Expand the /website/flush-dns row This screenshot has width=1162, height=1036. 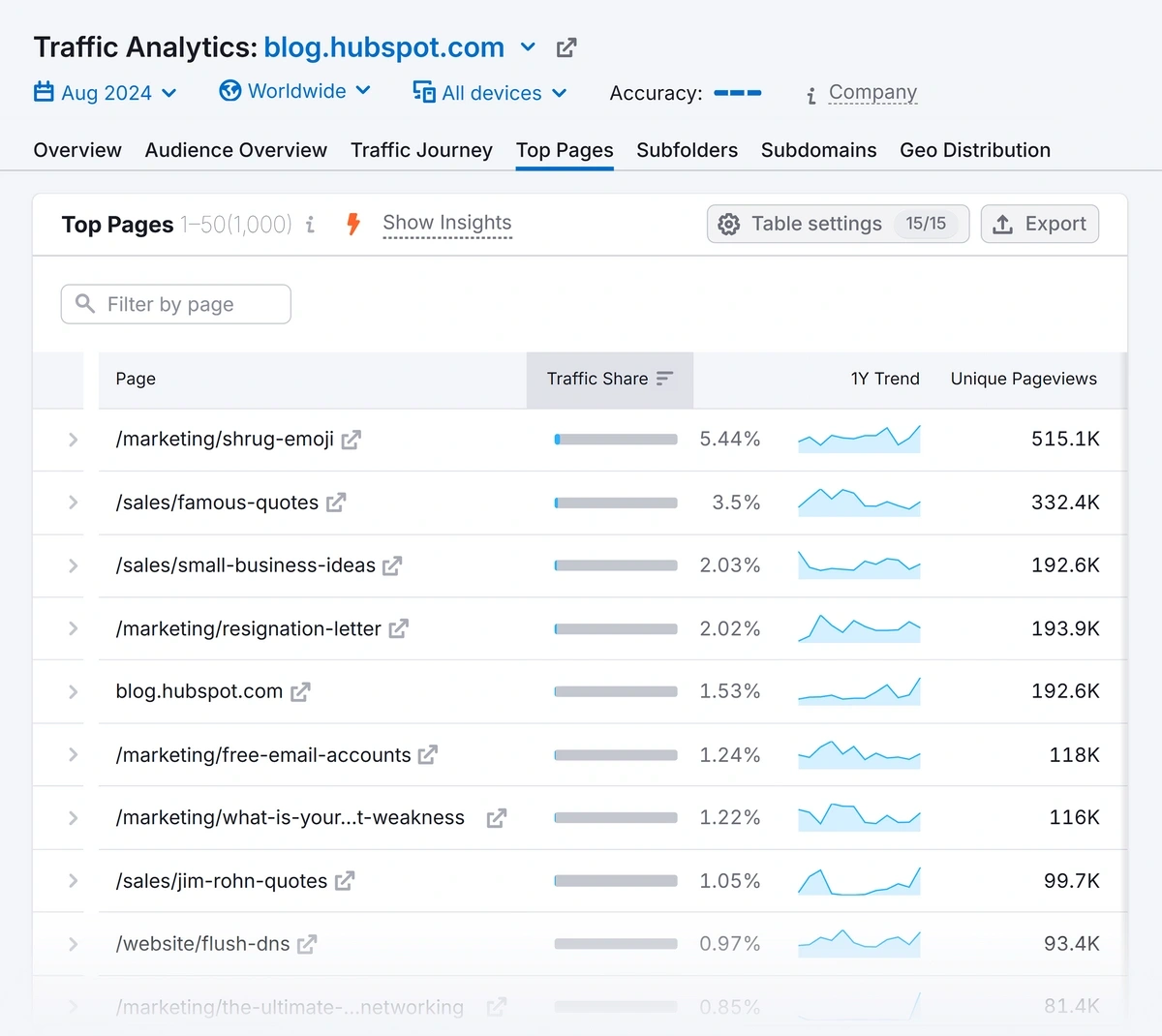(73, 944)
